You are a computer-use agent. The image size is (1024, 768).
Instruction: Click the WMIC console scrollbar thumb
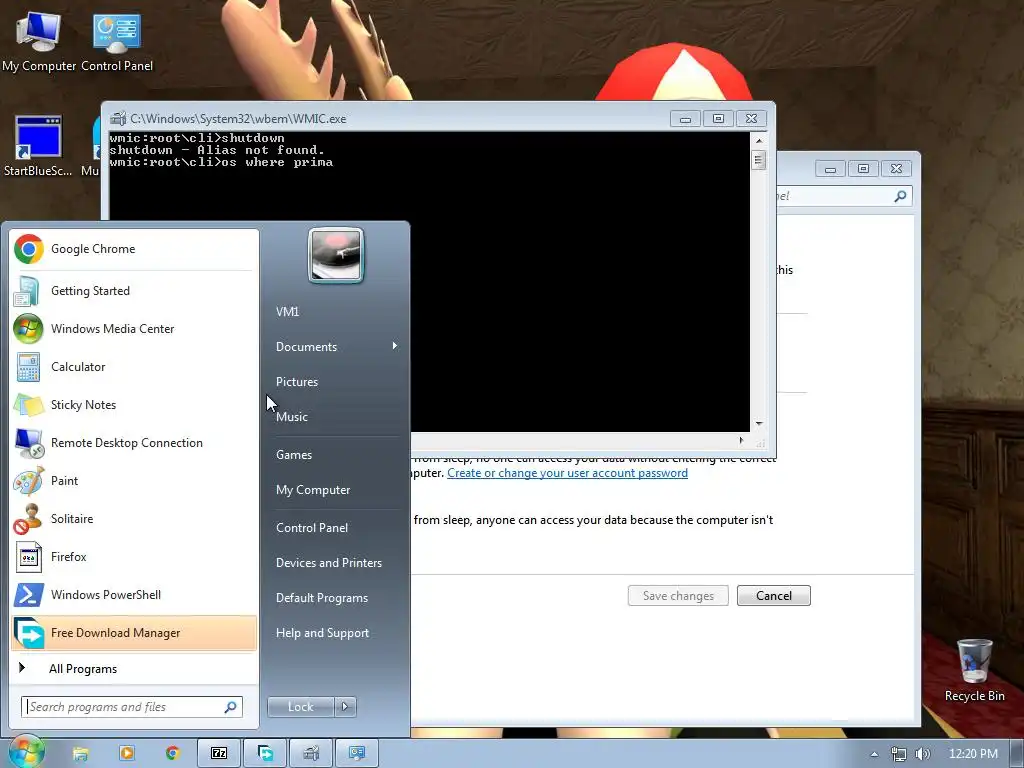(x=758, y=160)
